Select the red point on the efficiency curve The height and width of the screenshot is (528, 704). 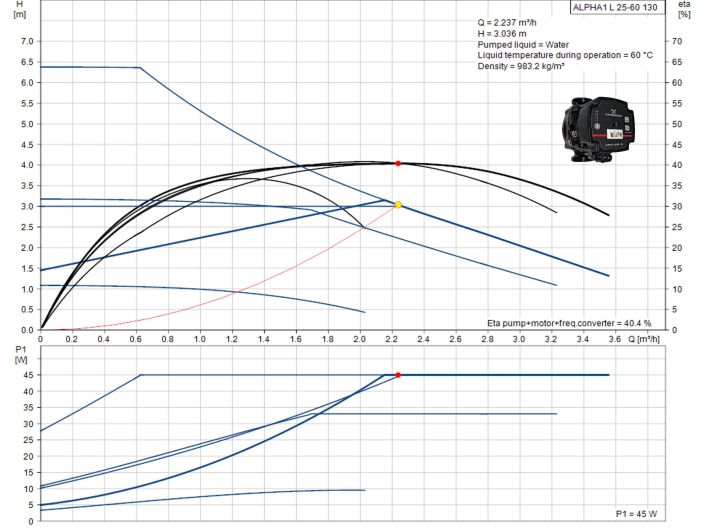click(x=398, y=163)
